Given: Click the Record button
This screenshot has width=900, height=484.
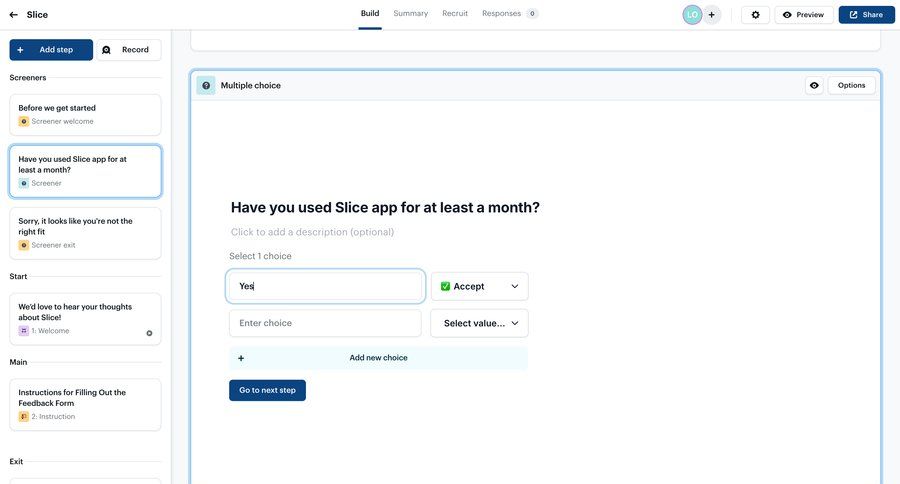Looking at the screenshot, I should click(x=129, y=50).
